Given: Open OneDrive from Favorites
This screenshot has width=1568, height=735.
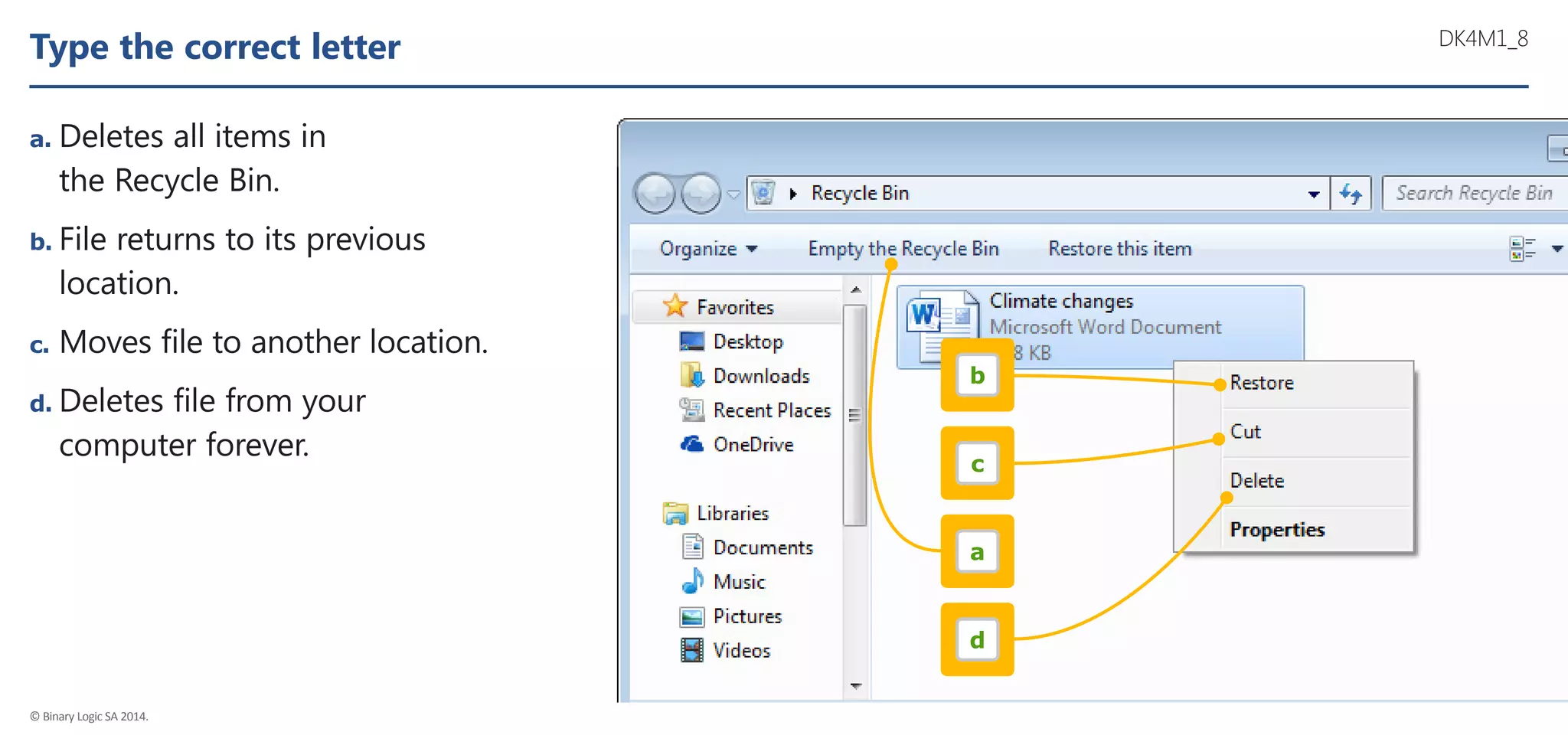Looking at the screenshot, I should click(753, 445).
